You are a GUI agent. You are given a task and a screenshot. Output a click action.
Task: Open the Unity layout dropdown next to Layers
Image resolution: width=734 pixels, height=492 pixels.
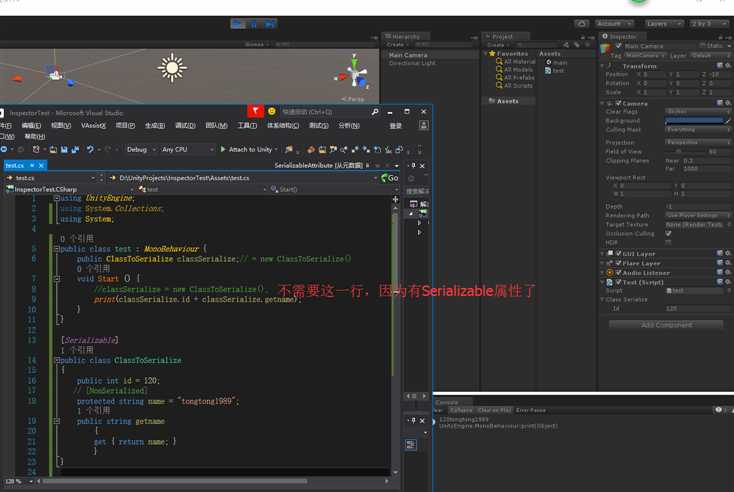pyautogui.click(x=708, y=23)
